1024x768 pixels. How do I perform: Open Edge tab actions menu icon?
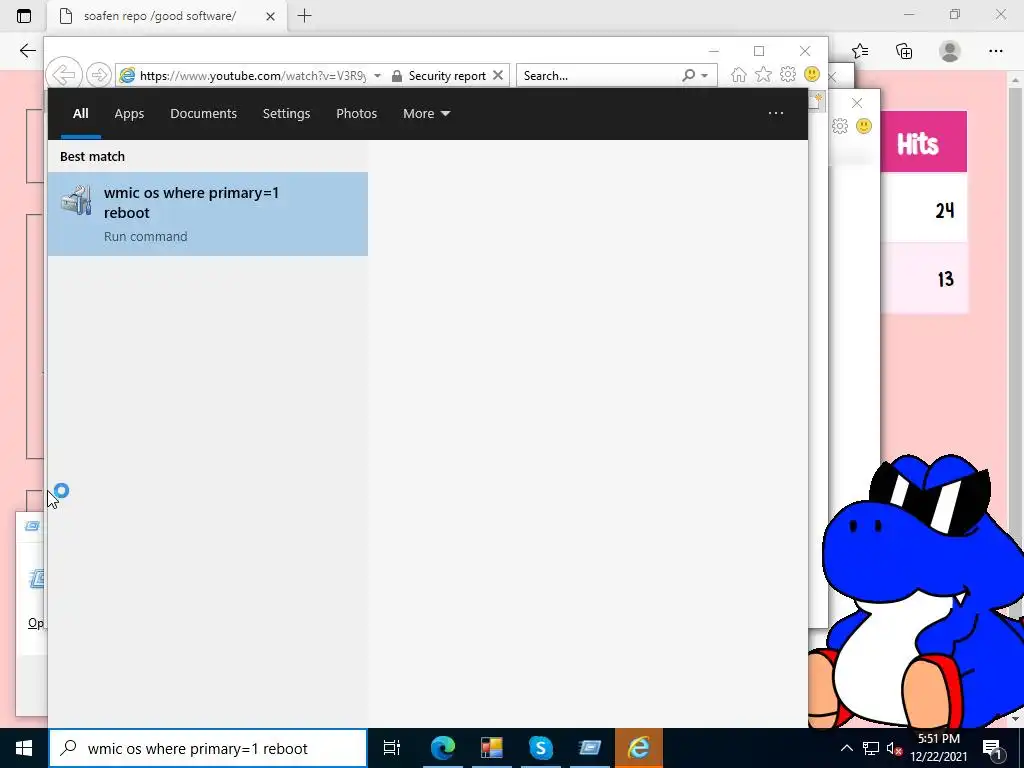24,16
